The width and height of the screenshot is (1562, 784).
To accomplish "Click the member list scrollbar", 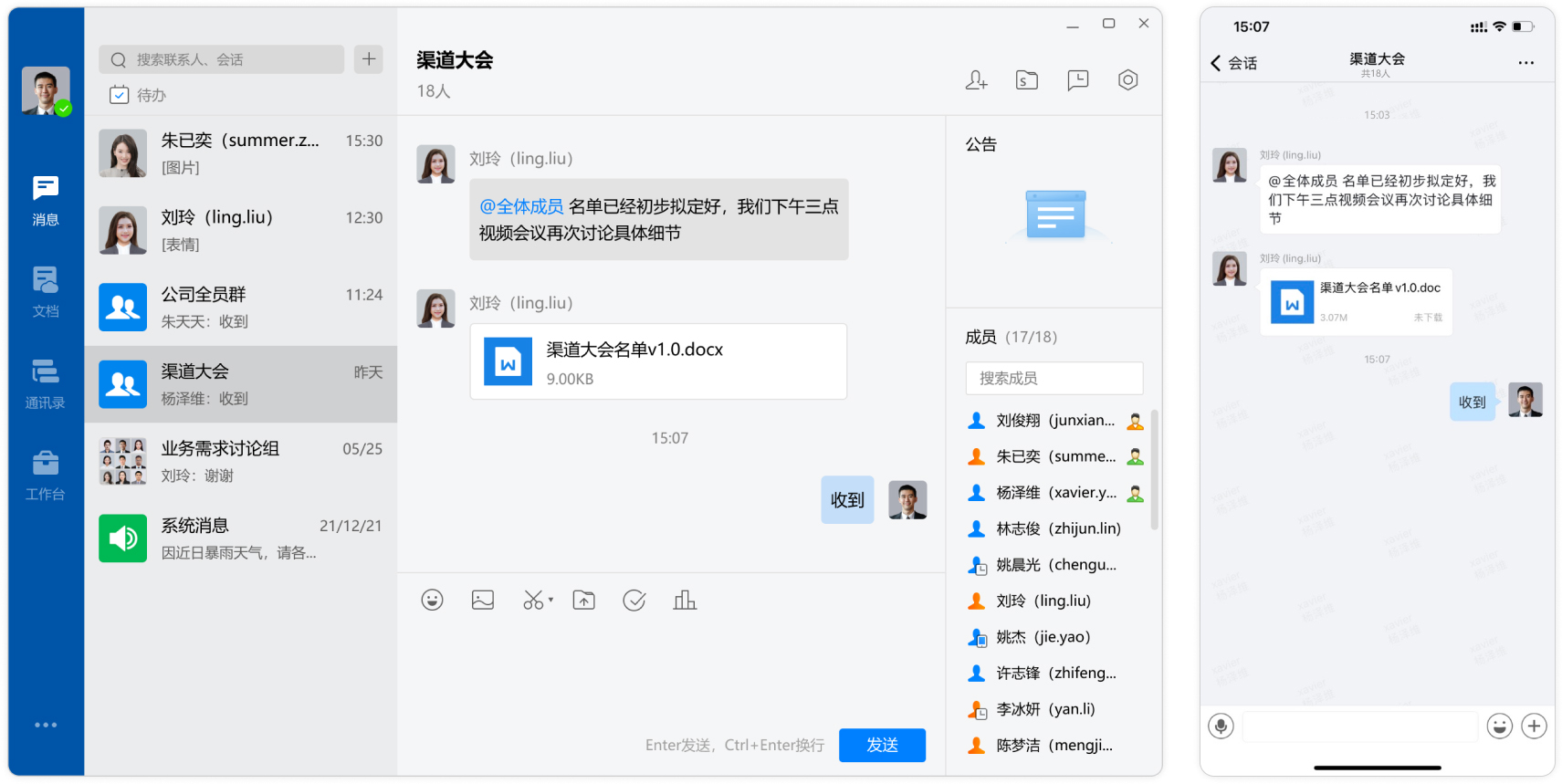I will [1155, 470].
